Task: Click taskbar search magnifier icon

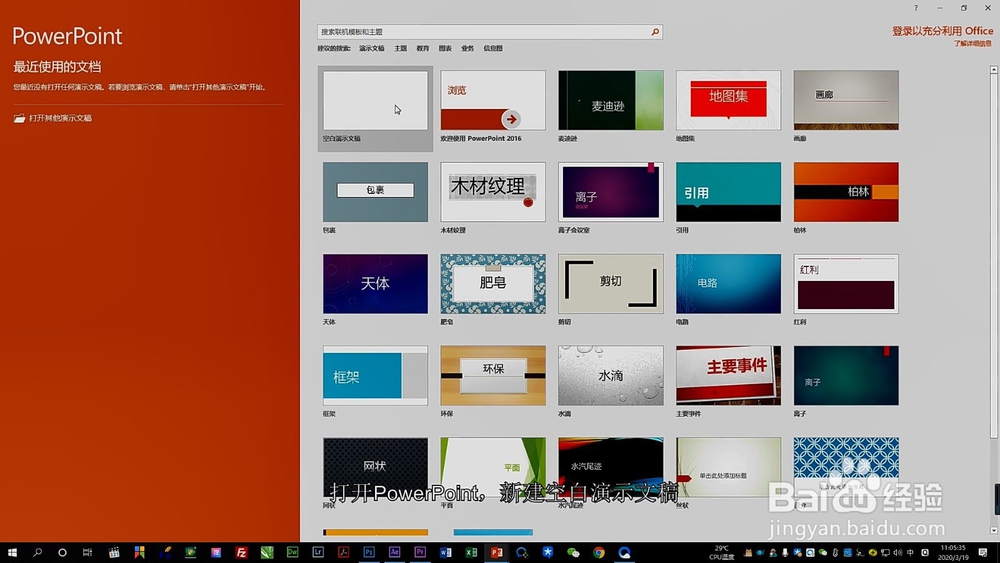Action: pyautogui.click(x=38, y=553)
